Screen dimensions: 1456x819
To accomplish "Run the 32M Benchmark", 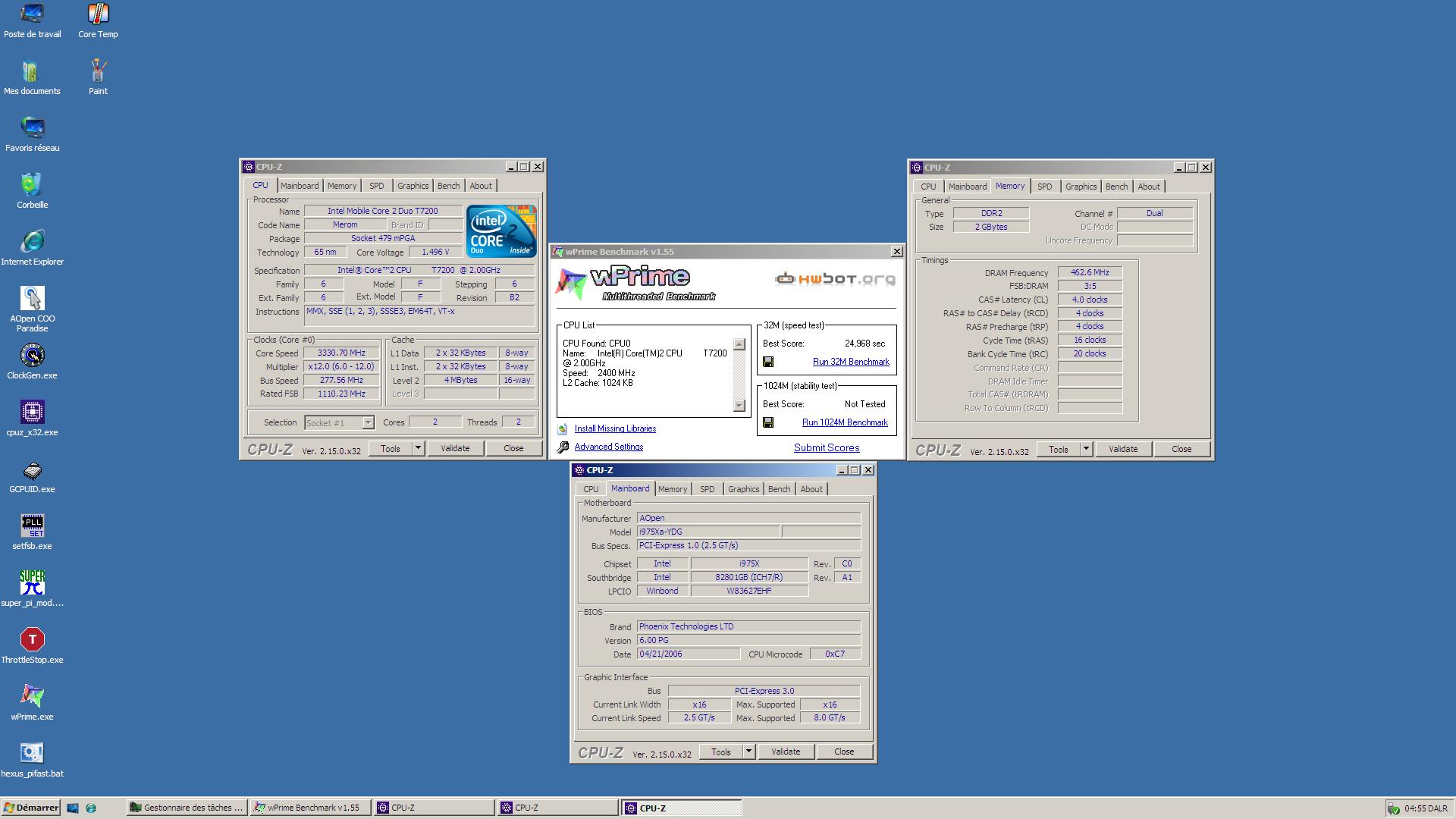I will point(851,362).
